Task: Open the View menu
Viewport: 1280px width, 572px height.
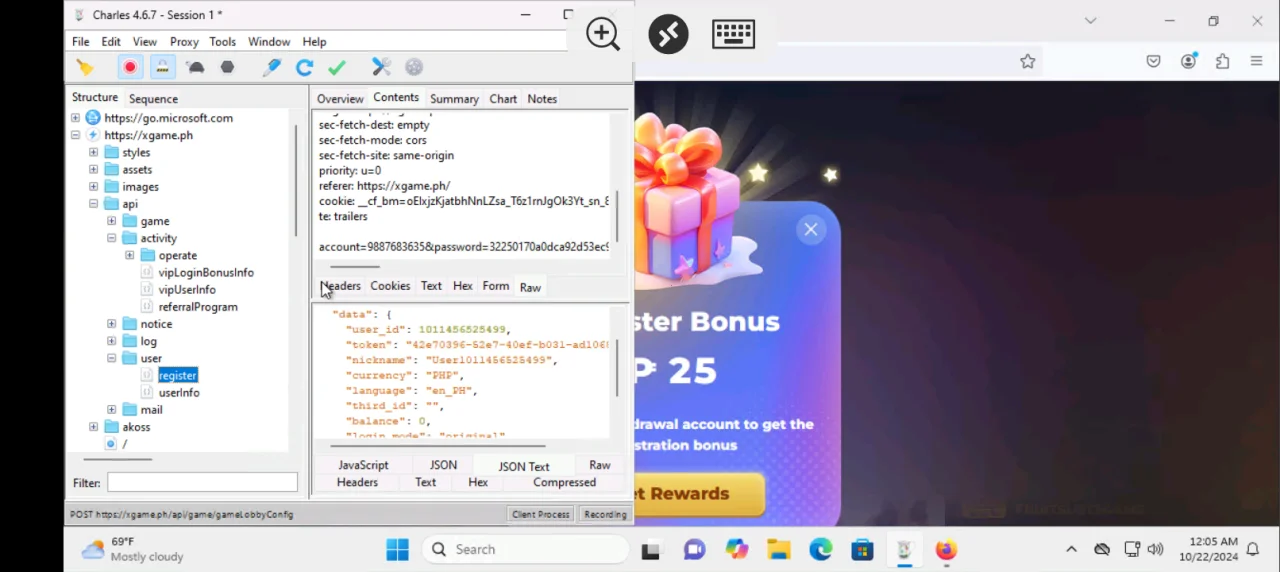Action: pos(145,42)
